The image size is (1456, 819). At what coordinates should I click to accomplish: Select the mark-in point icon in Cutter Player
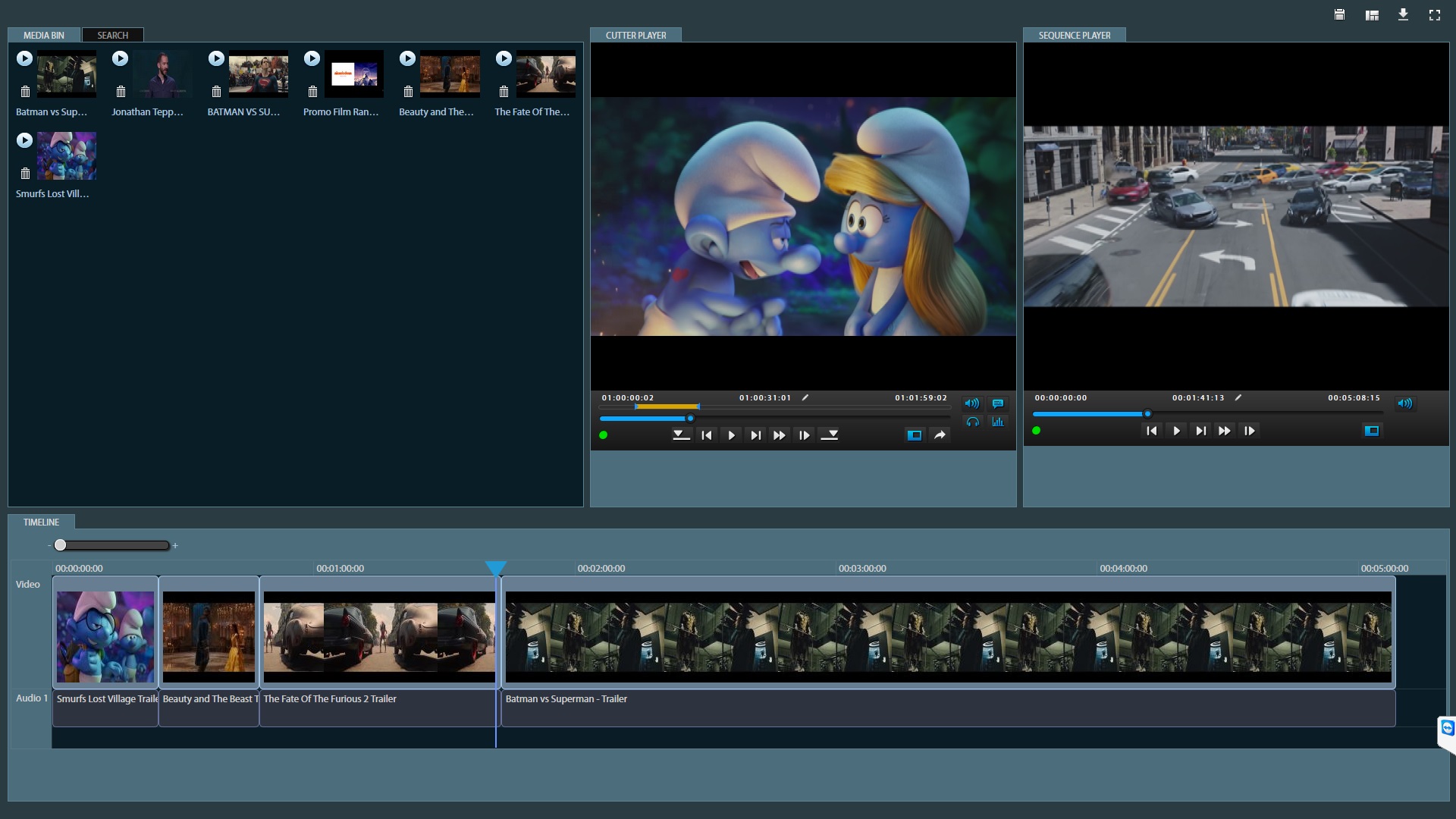pyautogui.click(x=680, y=435)
